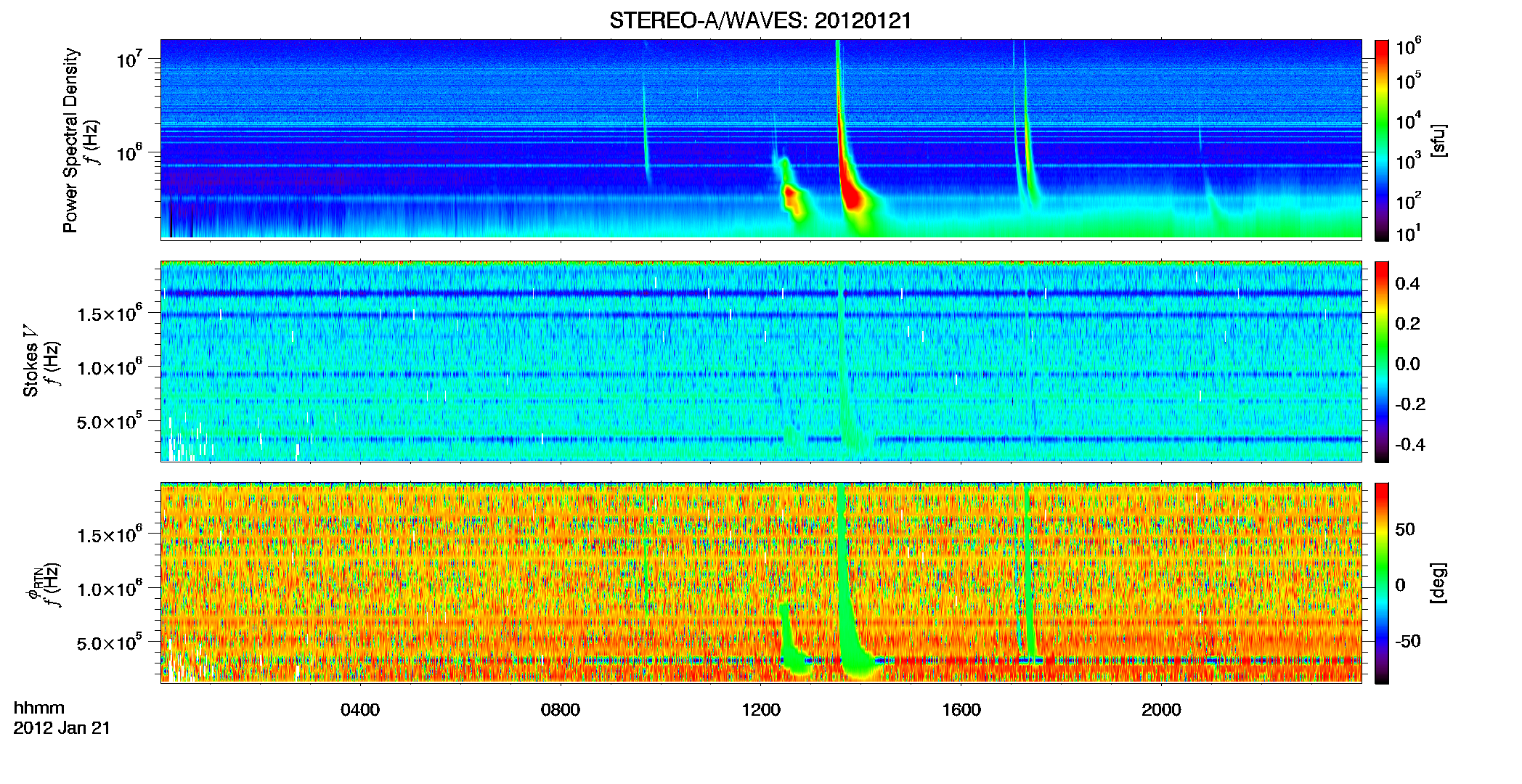Viewport: 1522px width, 784px height.
Task: Click the power spectral density colorbar
Action: point(1382,140)
